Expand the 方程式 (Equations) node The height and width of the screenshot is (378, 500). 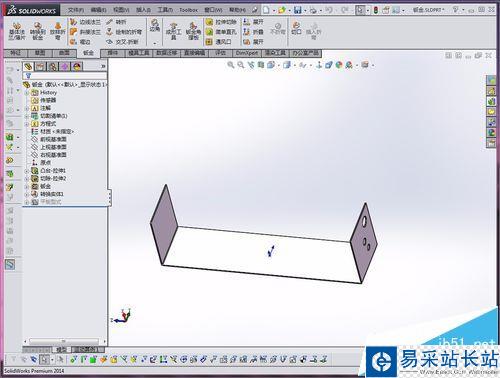pos(27,124)
